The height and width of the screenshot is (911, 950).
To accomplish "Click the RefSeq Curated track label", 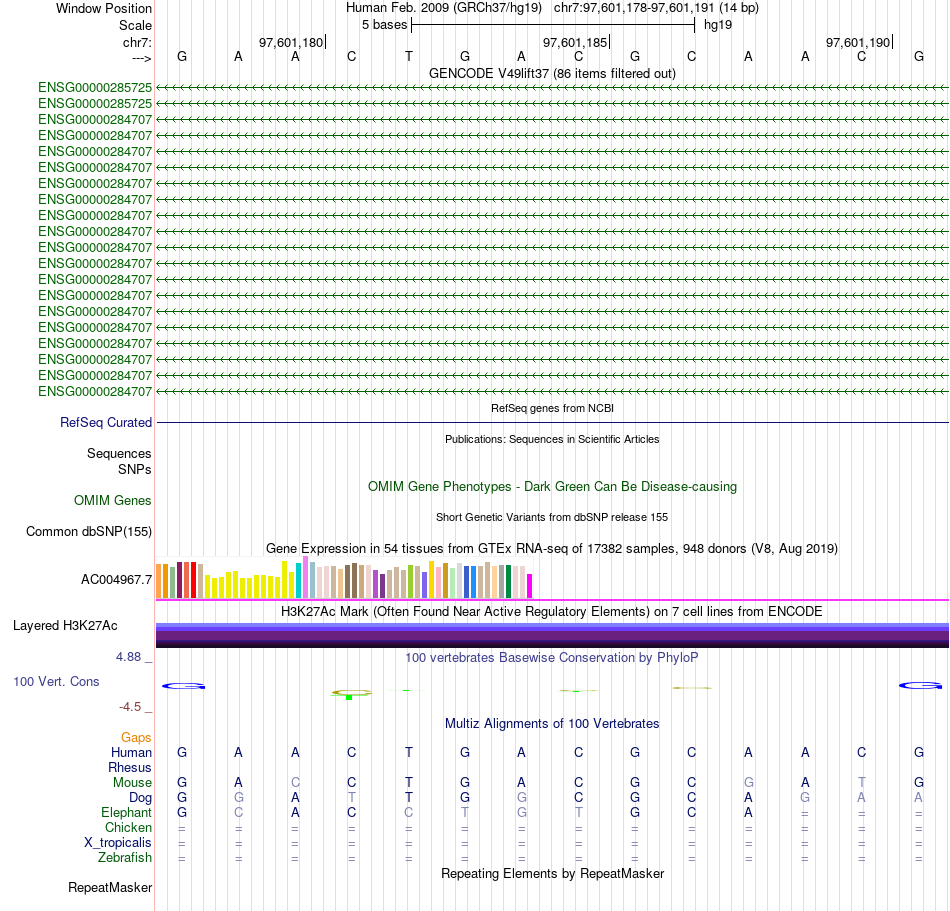I will pyautogui.click(x=105, y=422).
